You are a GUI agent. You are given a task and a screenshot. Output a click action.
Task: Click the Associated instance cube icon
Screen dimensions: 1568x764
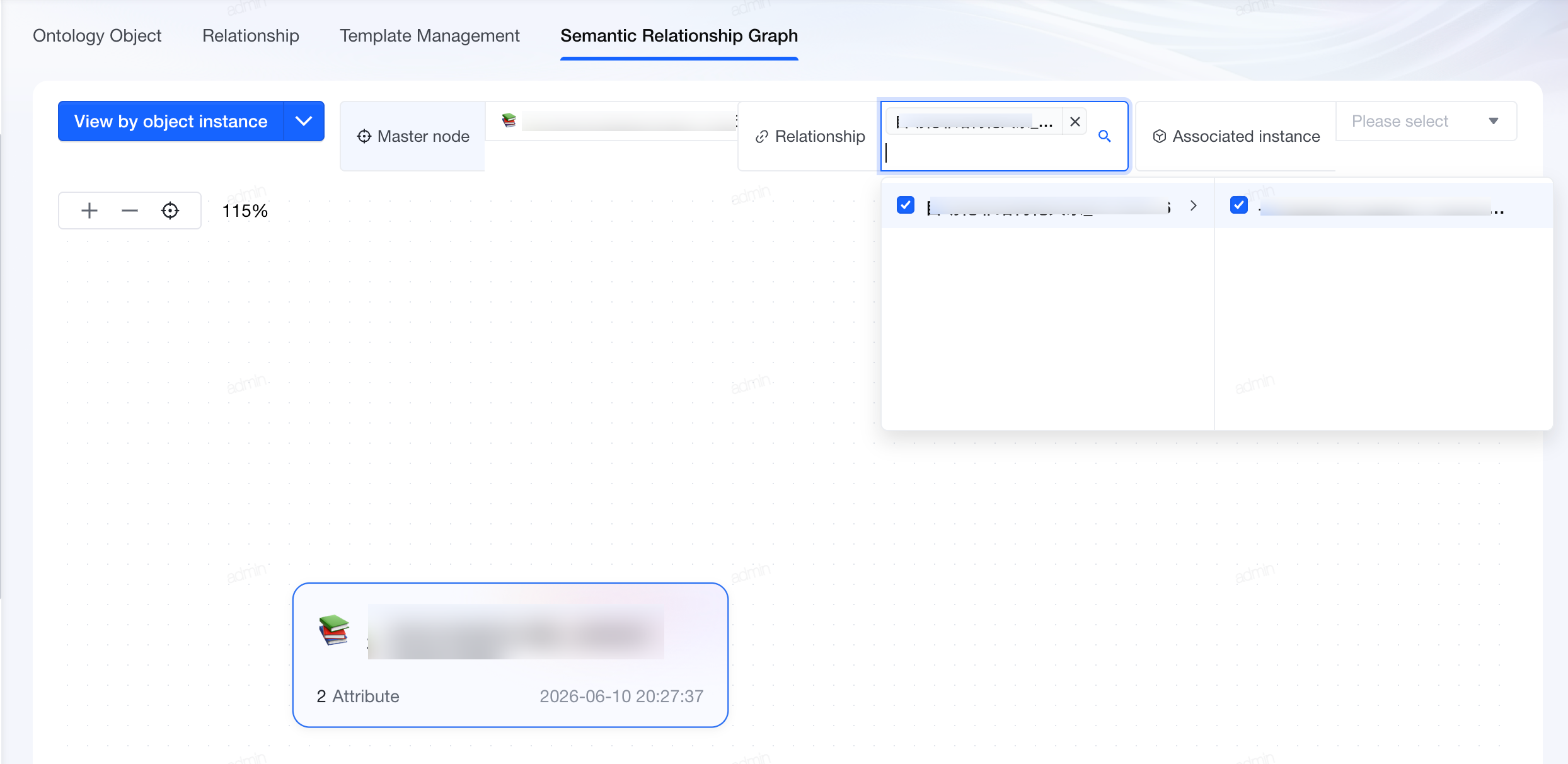click(x=1159, y=136)
